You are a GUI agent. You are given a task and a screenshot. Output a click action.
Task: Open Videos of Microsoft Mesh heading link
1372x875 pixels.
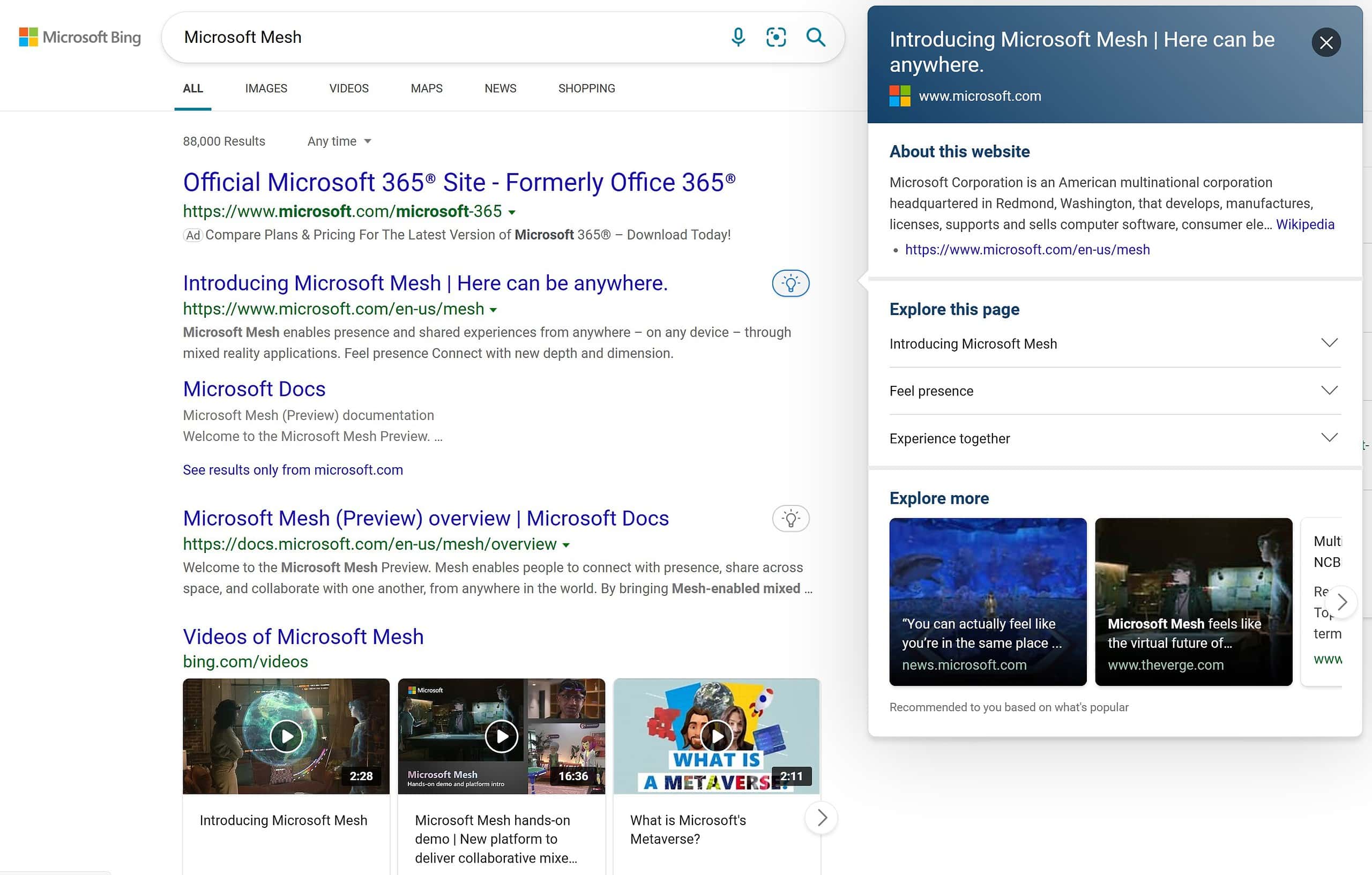point(303,637)
